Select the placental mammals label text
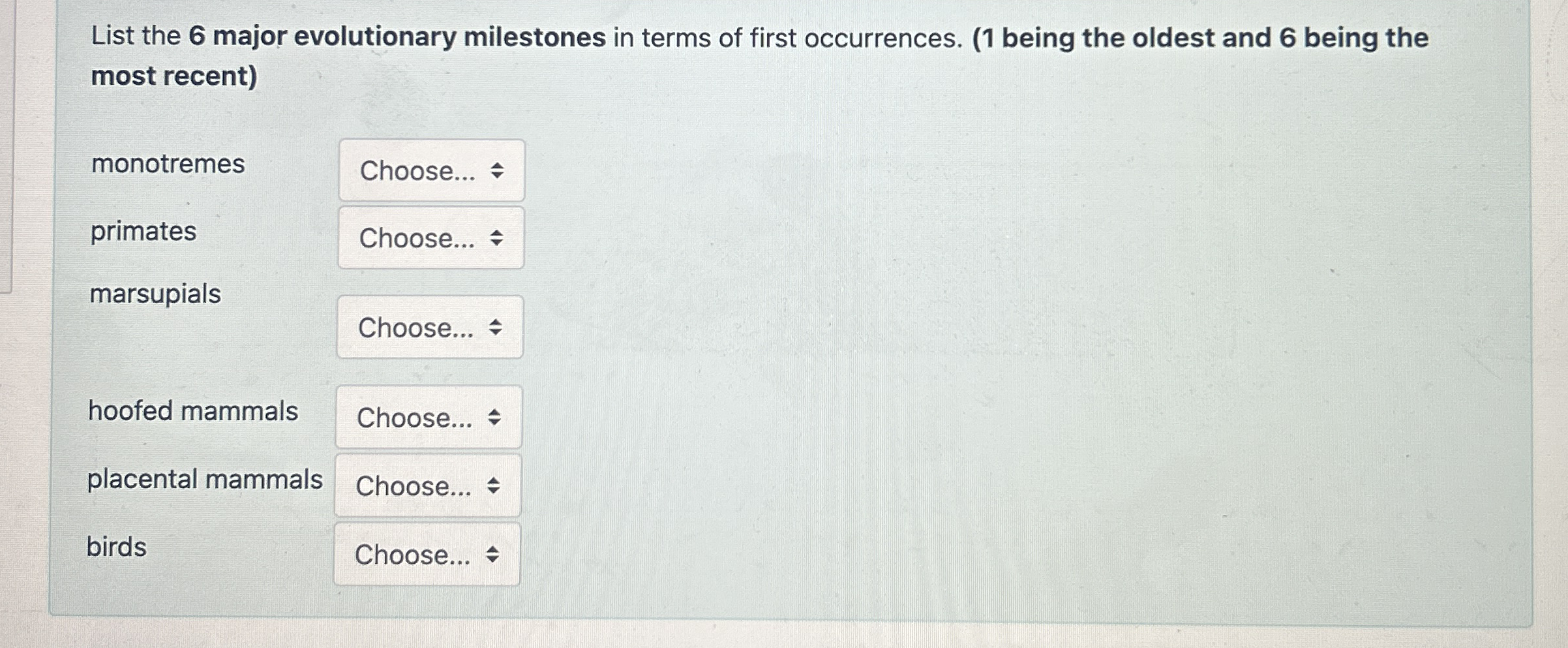This screenshot has width=1568, height=648. (206, 478)
